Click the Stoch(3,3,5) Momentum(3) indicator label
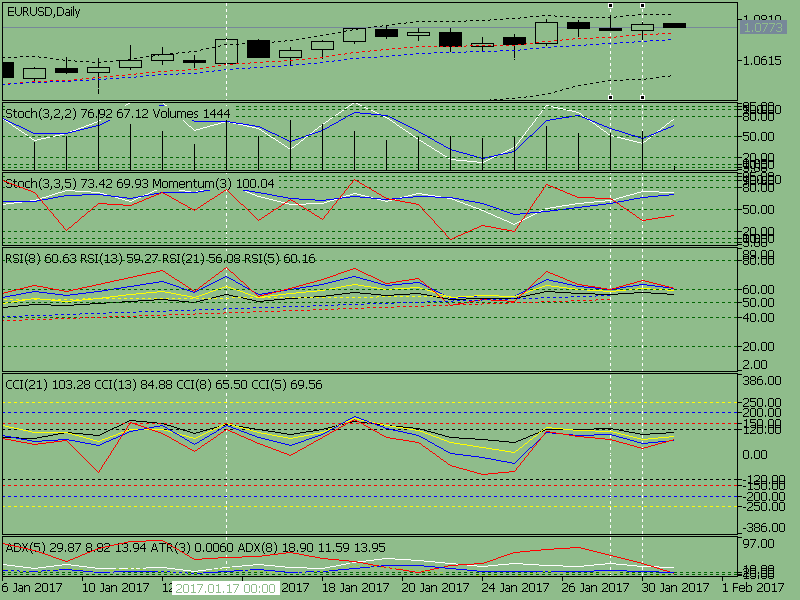Viewport: 800px width, 600px height. click(139, 184)
